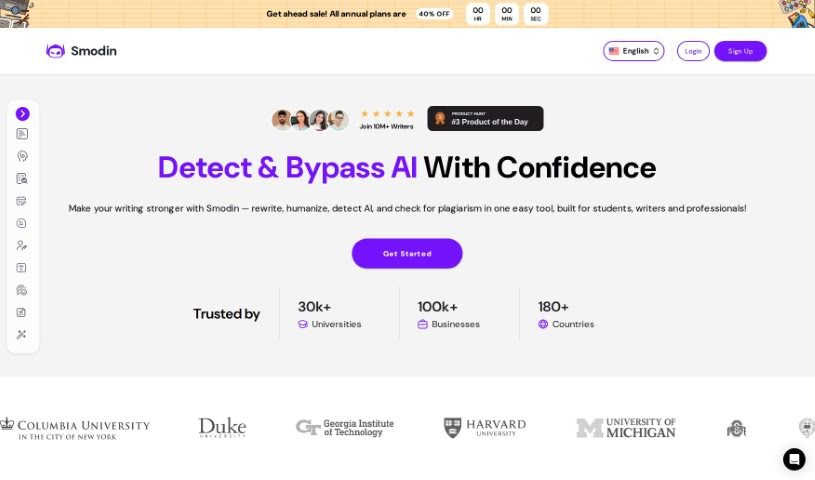
Task: Click the Universities graduation cap icon
Action: [x=303, y=324]
